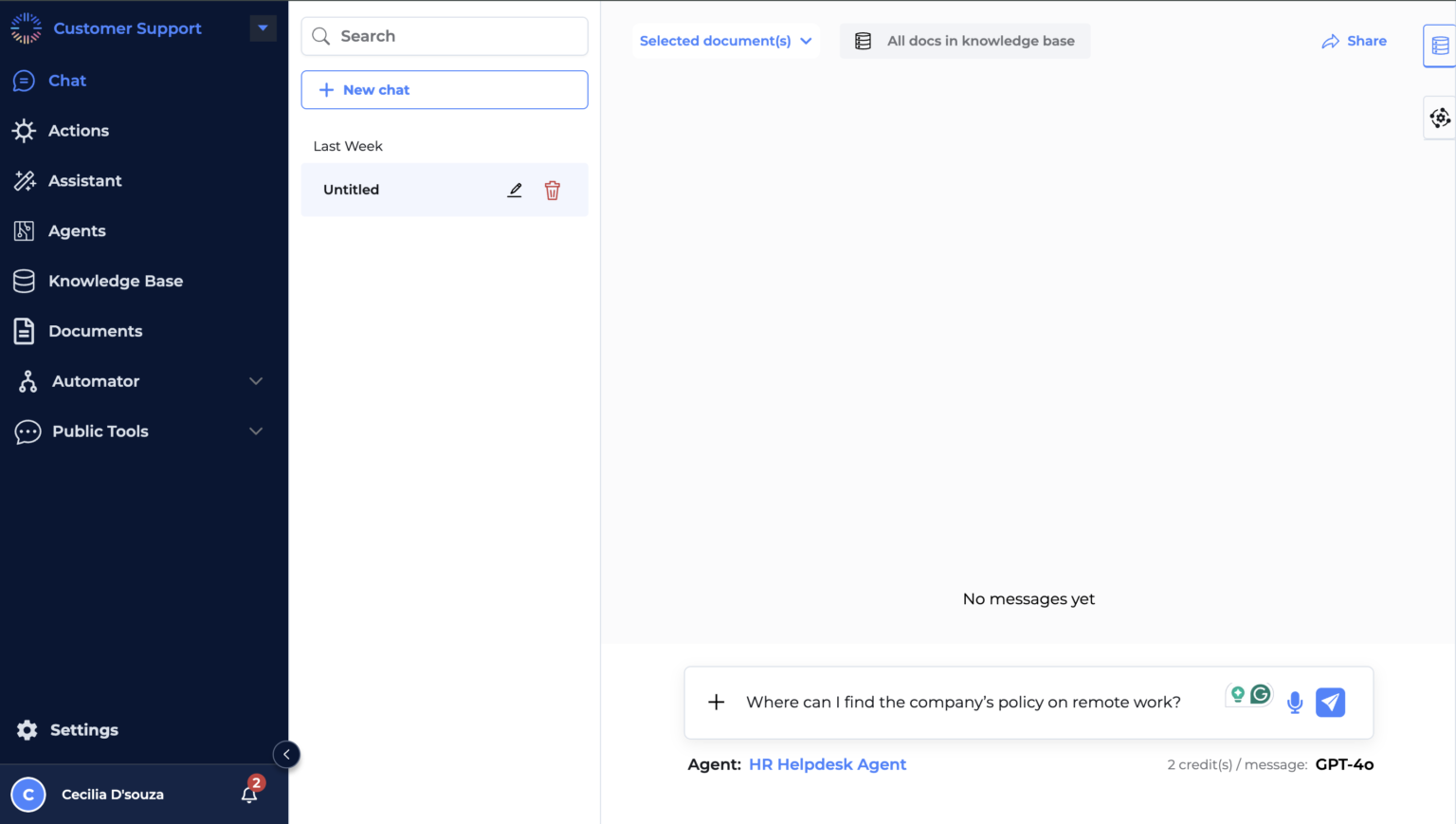Expand the Automator menu chevron
The width and height of the screenshot is (1456, 824).
(256, 381)
